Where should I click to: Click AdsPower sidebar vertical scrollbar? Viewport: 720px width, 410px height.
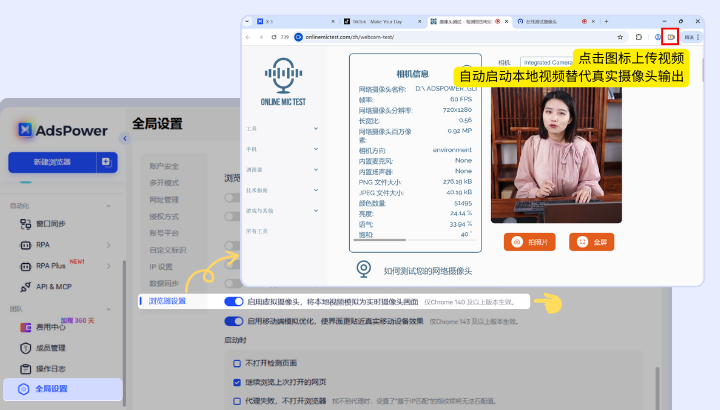124,333
